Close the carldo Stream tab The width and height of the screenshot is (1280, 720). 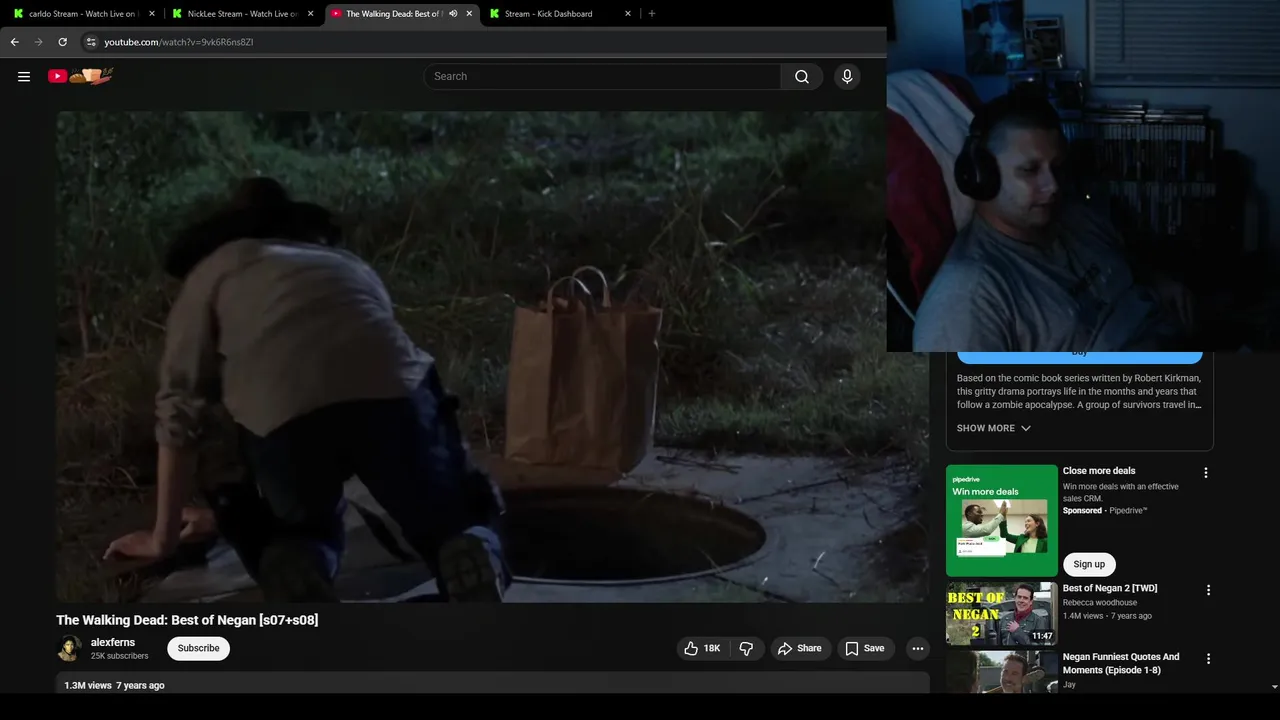click(x=152, y=14)
